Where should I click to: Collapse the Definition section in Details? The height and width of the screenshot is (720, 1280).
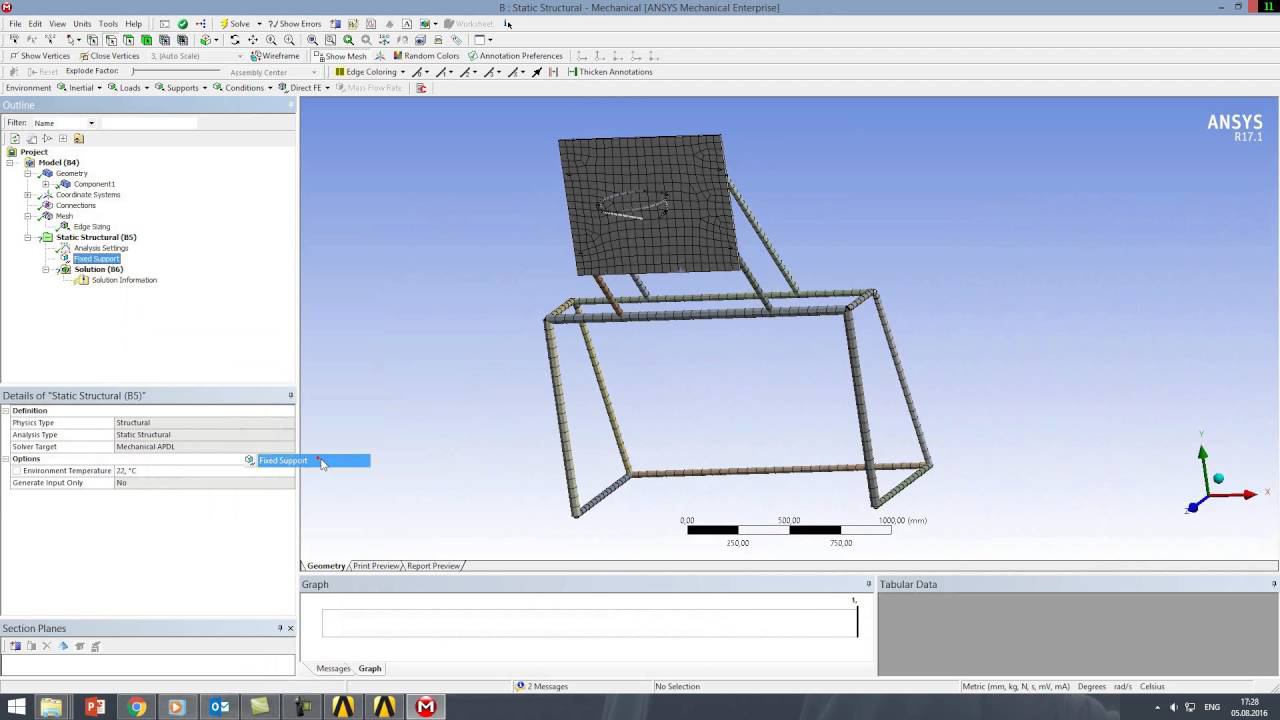click(x=6, y=411)
